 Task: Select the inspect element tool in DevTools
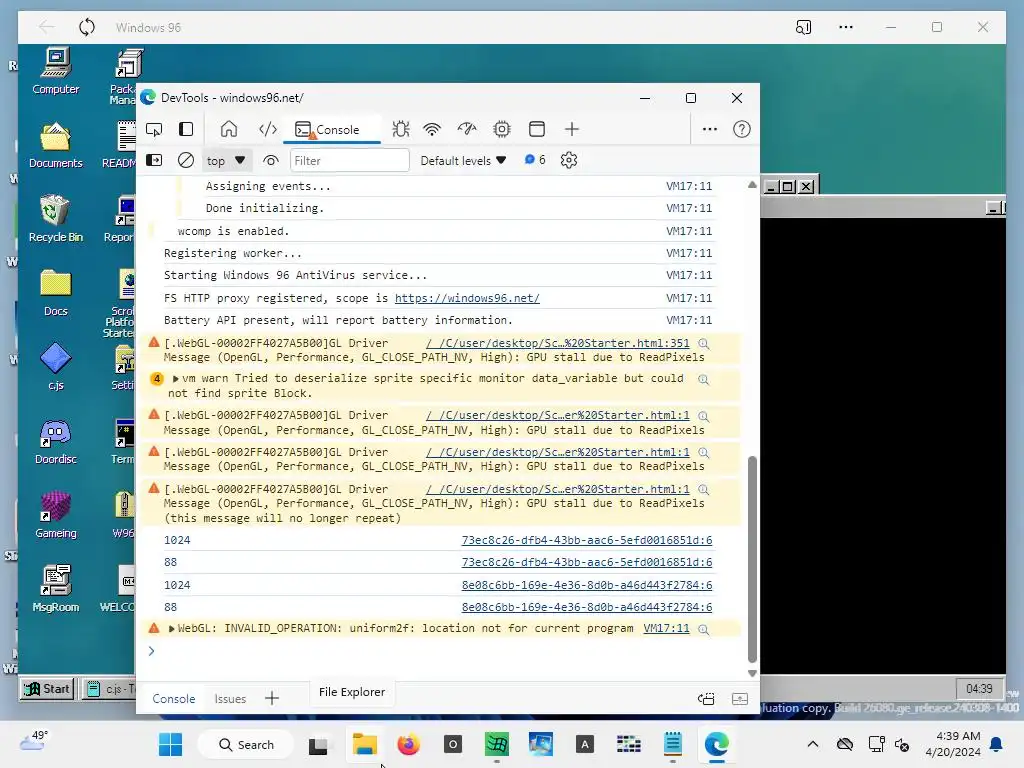(154, 129)
